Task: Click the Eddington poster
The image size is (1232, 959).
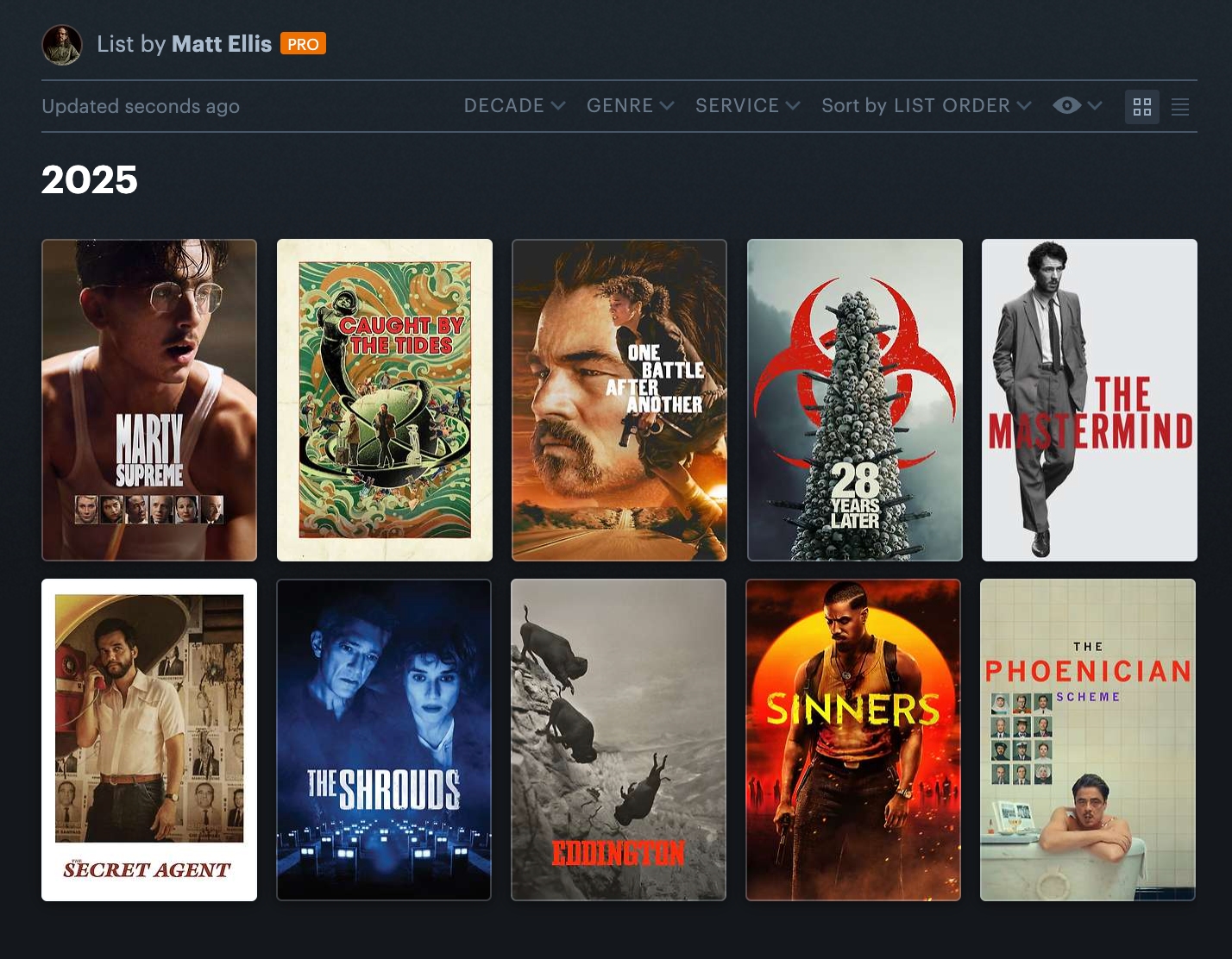Action: [619, 740]
